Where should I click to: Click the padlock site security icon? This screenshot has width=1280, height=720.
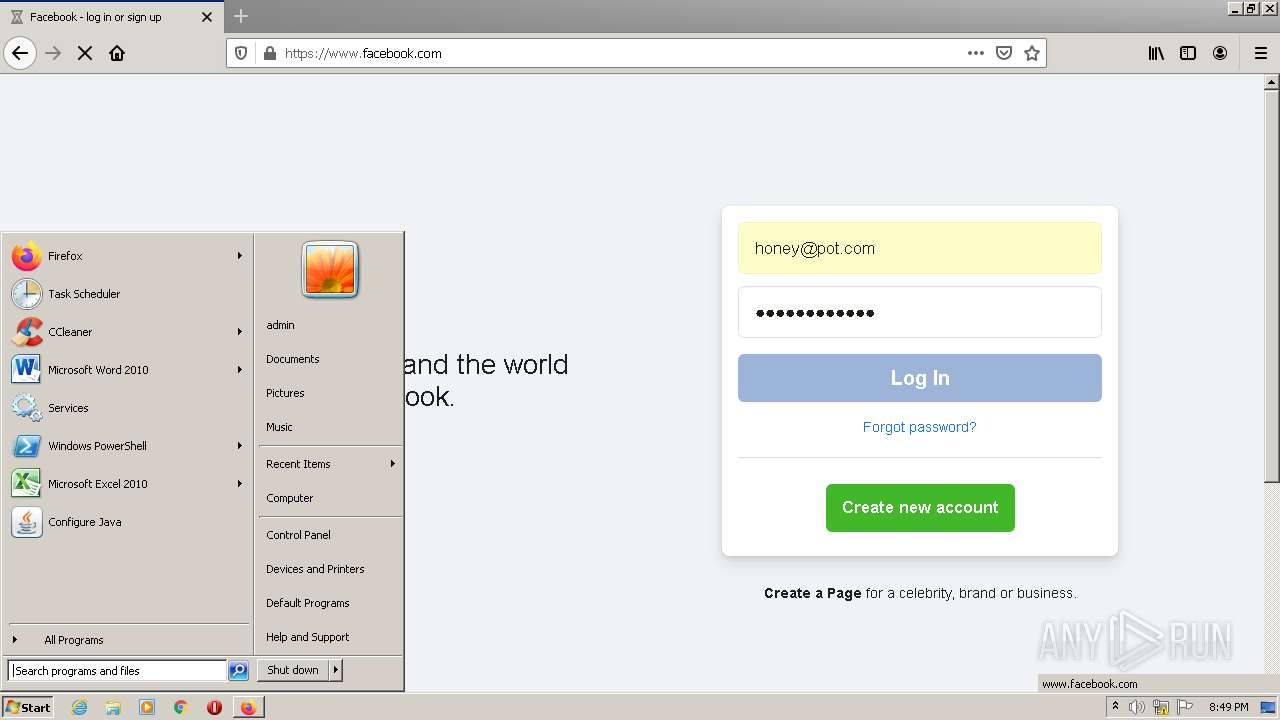tap(269, 53)
